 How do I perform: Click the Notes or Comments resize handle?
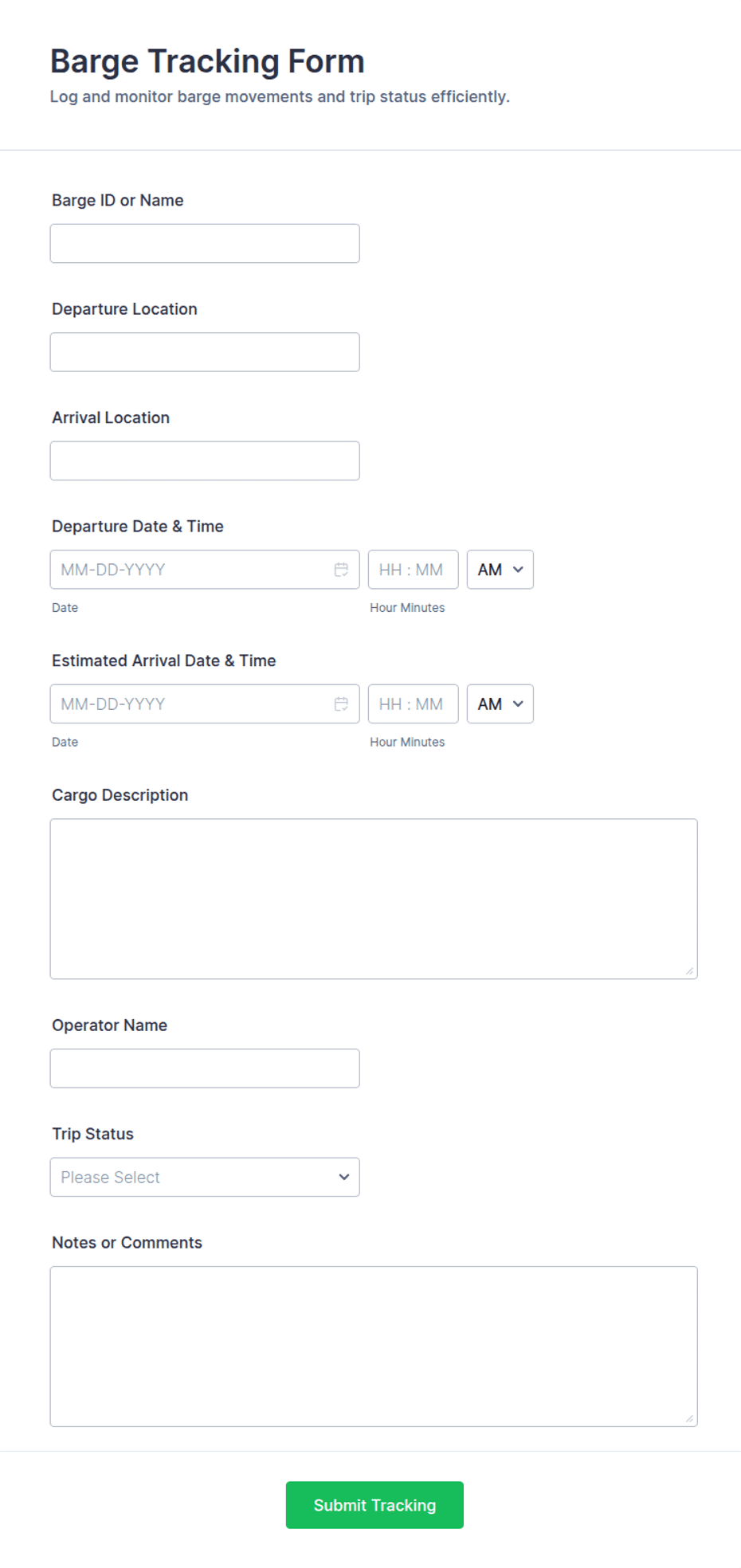tap(690, 1419)
